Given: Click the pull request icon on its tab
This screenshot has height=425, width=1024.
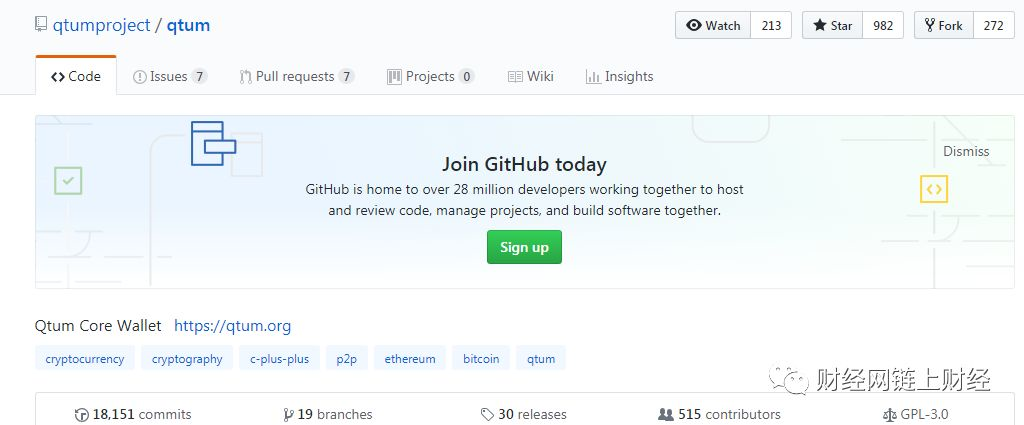Looking at the screenshot, I should coord(246,77).
